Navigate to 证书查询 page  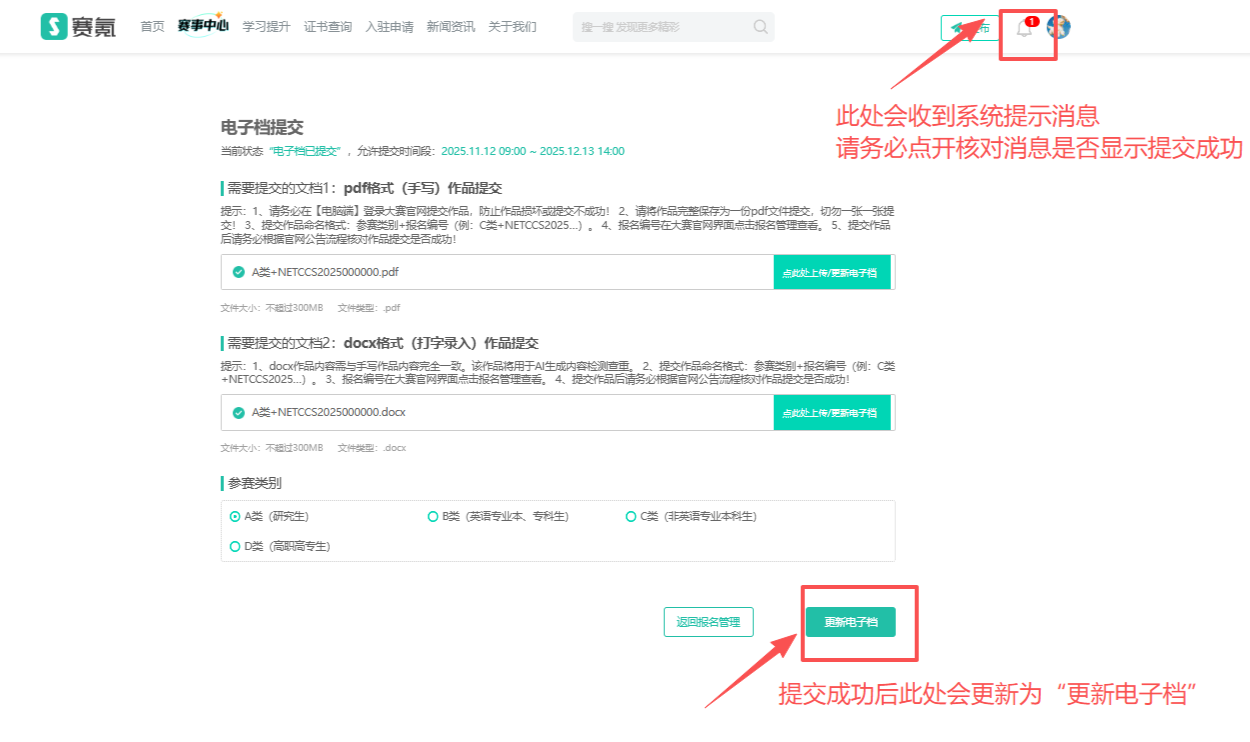pyautogui.click(x=327, y=27)
